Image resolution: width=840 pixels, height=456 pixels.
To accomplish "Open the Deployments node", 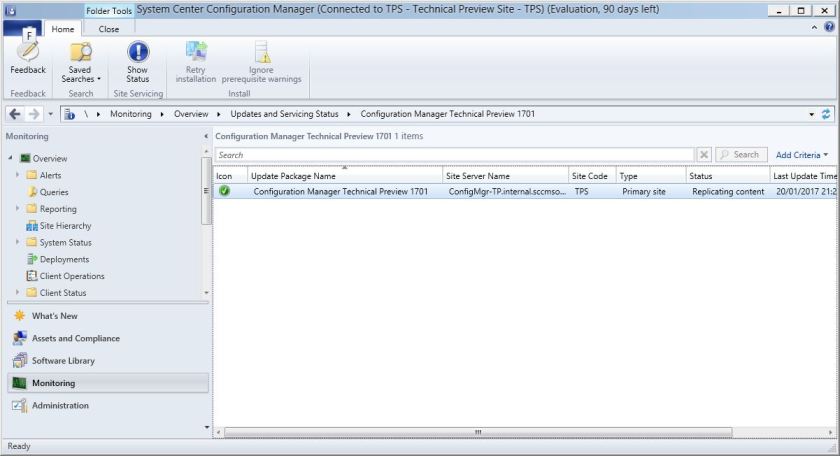I will click(x=64, y=259).
